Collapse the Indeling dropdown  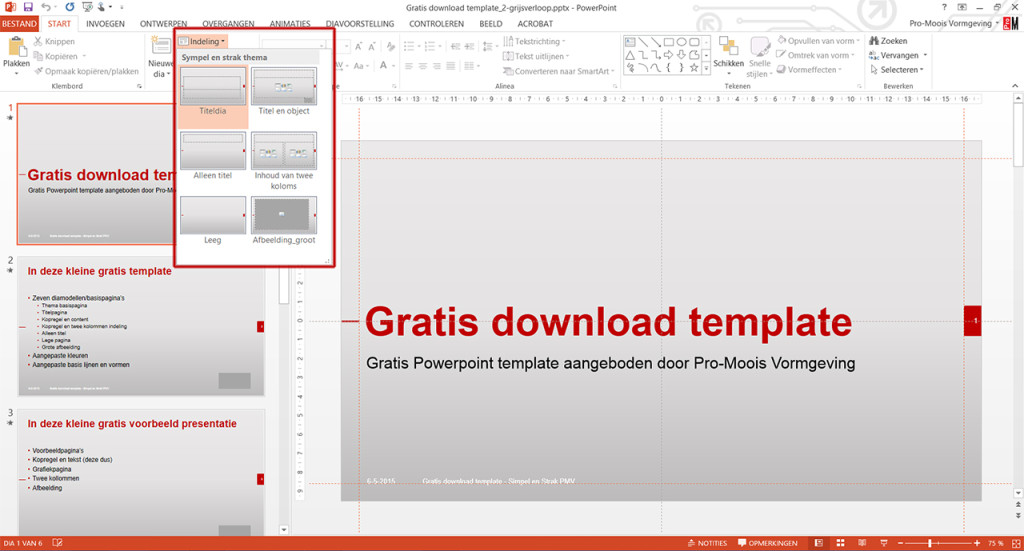click(x=202, y=41)
